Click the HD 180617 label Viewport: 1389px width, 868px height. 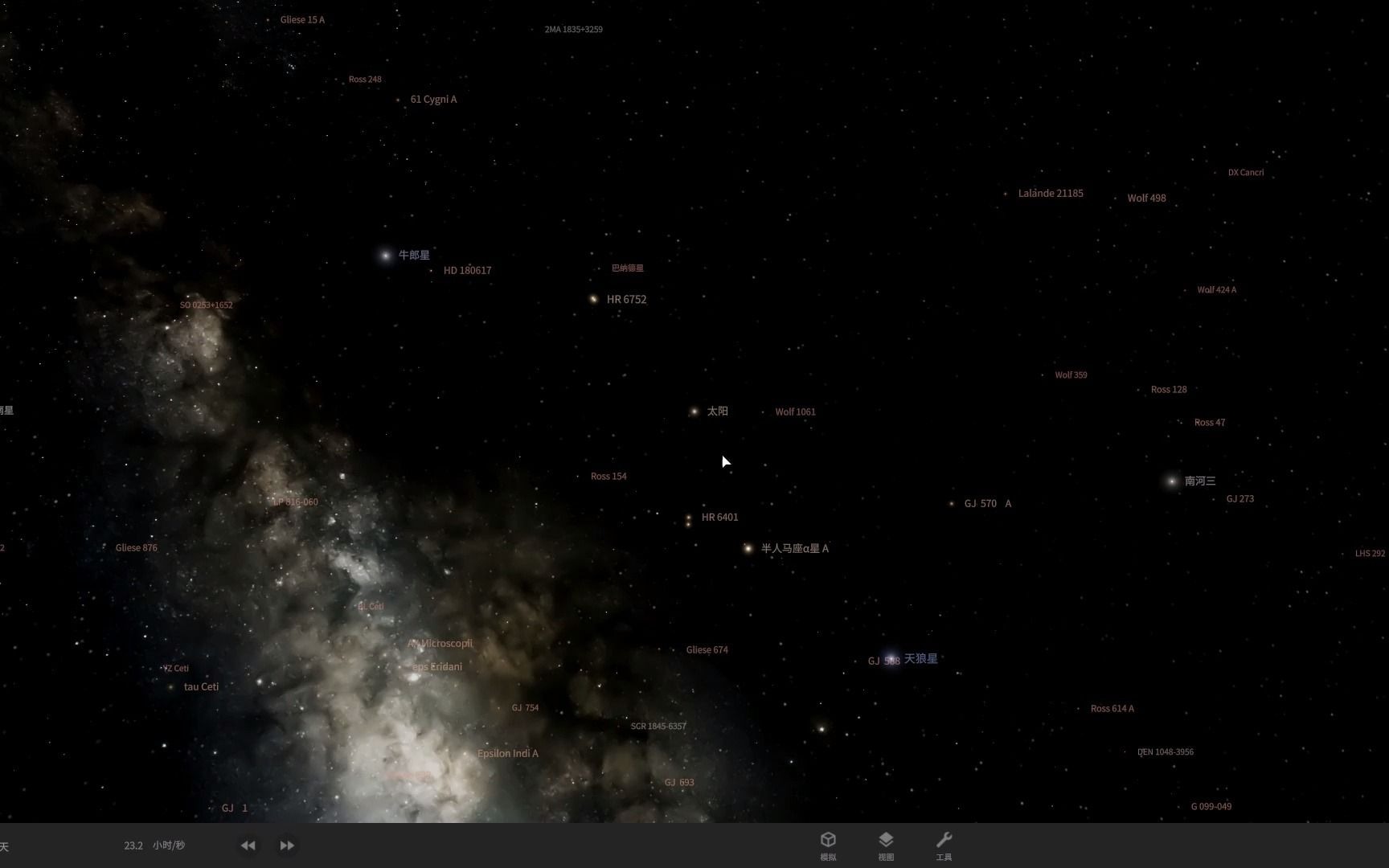coord(467,270)
